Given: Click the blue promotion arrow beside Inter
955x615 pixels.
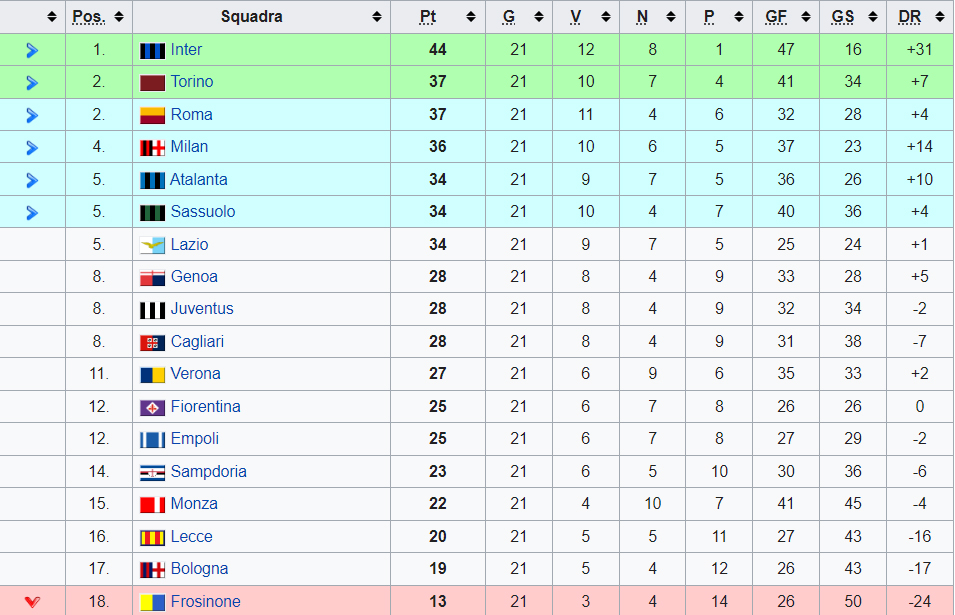Looking at the screenshot, I should (32, 51).
